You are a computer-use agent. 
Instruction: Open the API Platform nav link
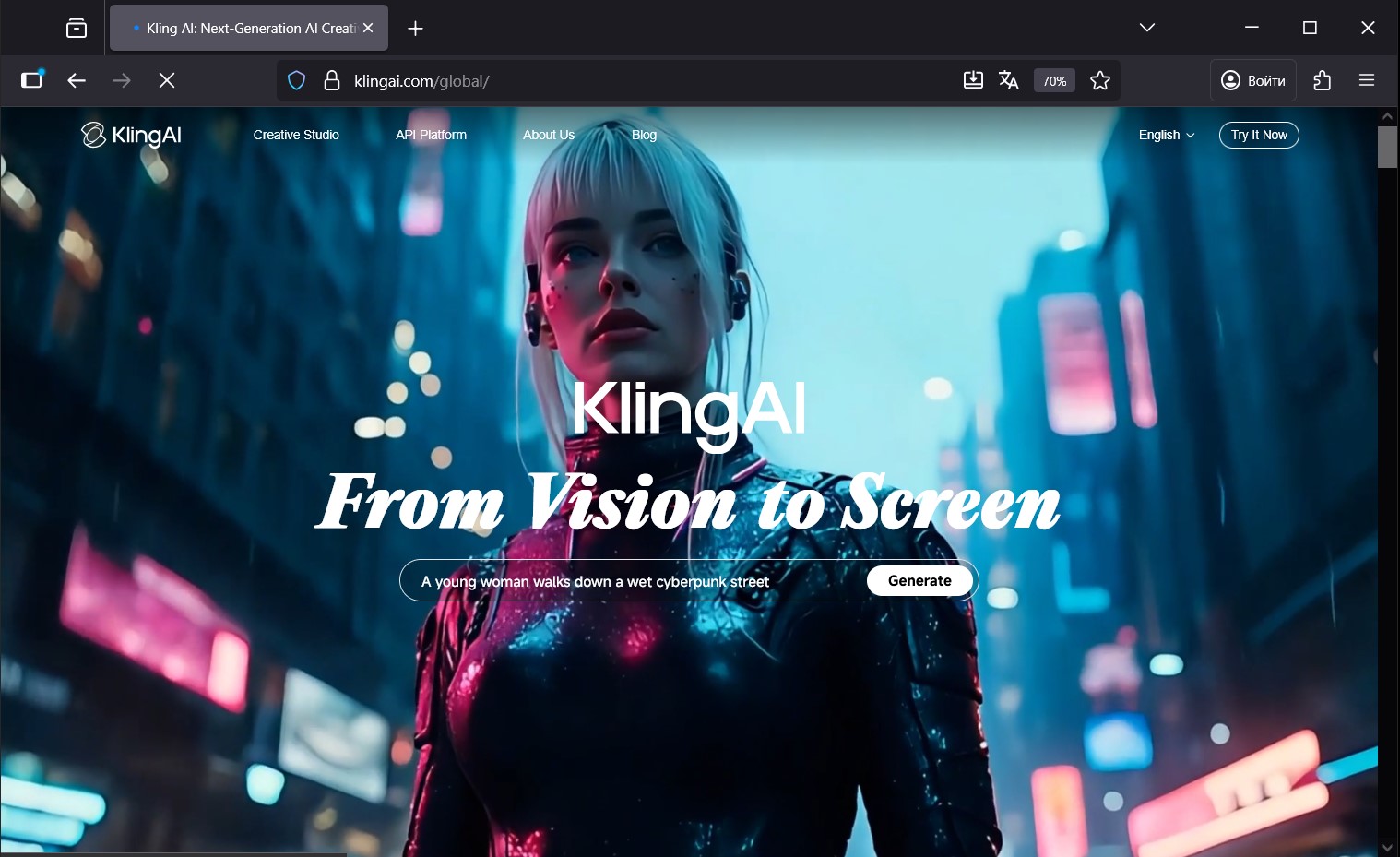431,135
